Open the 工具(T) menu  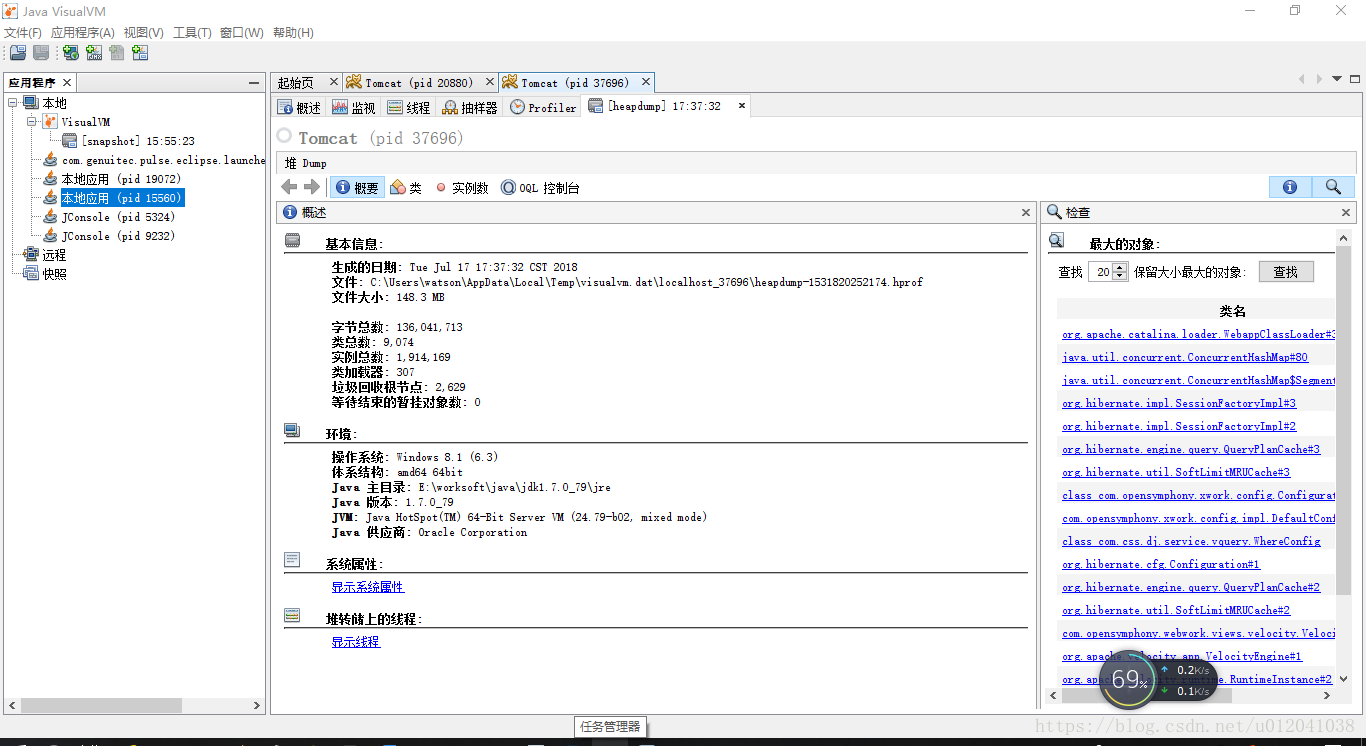tap(192, 33)
